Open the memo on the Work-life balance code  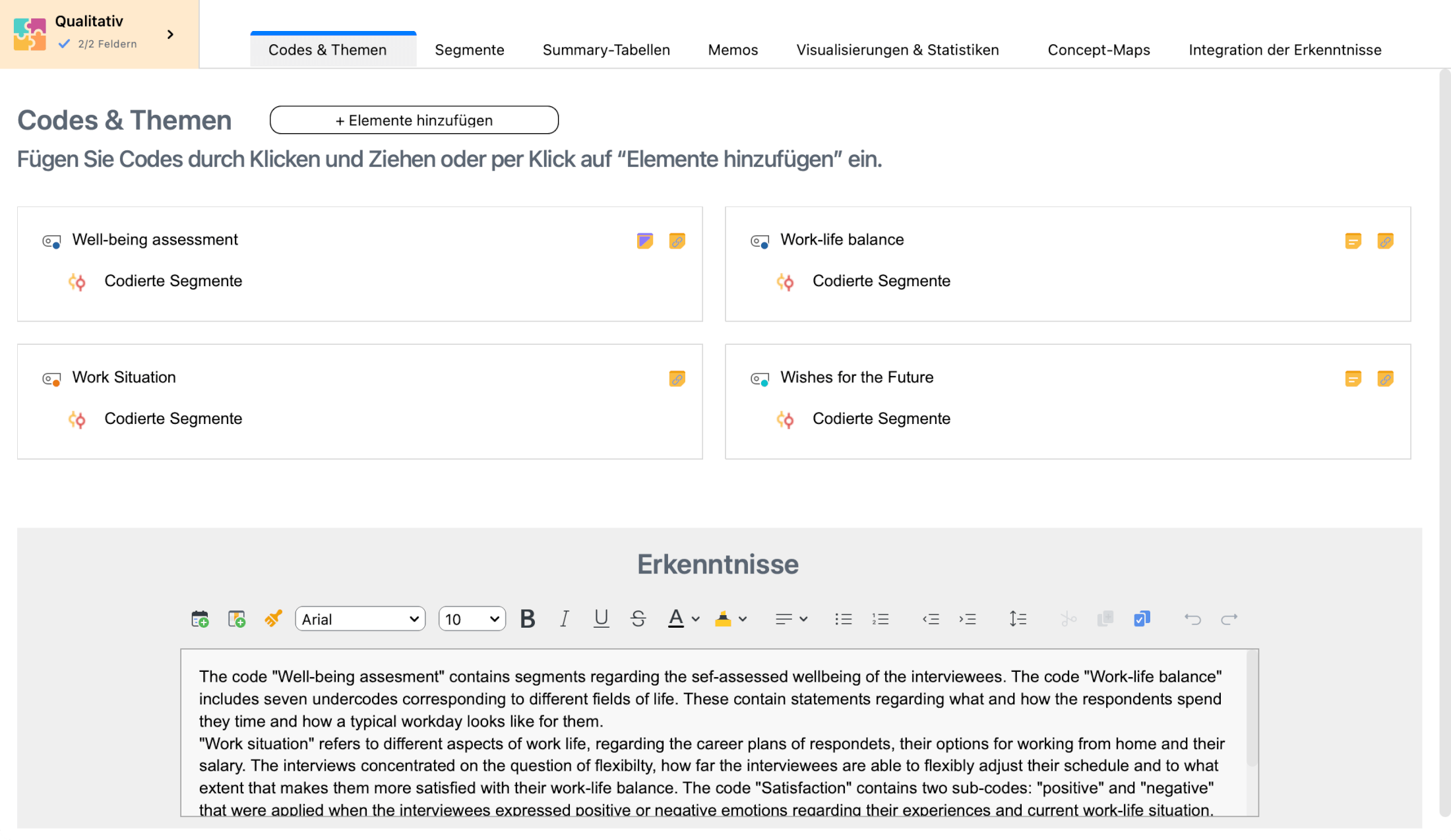coord(1353,241)
